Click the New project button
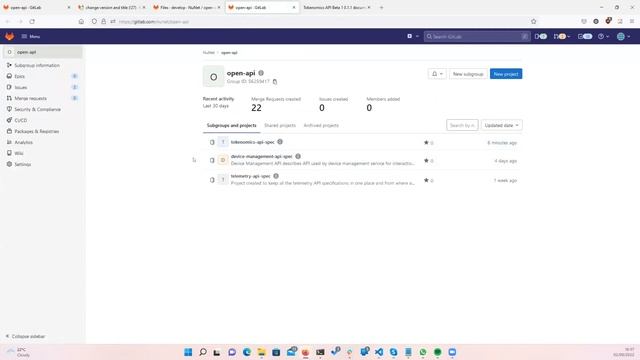 point(506,74)
